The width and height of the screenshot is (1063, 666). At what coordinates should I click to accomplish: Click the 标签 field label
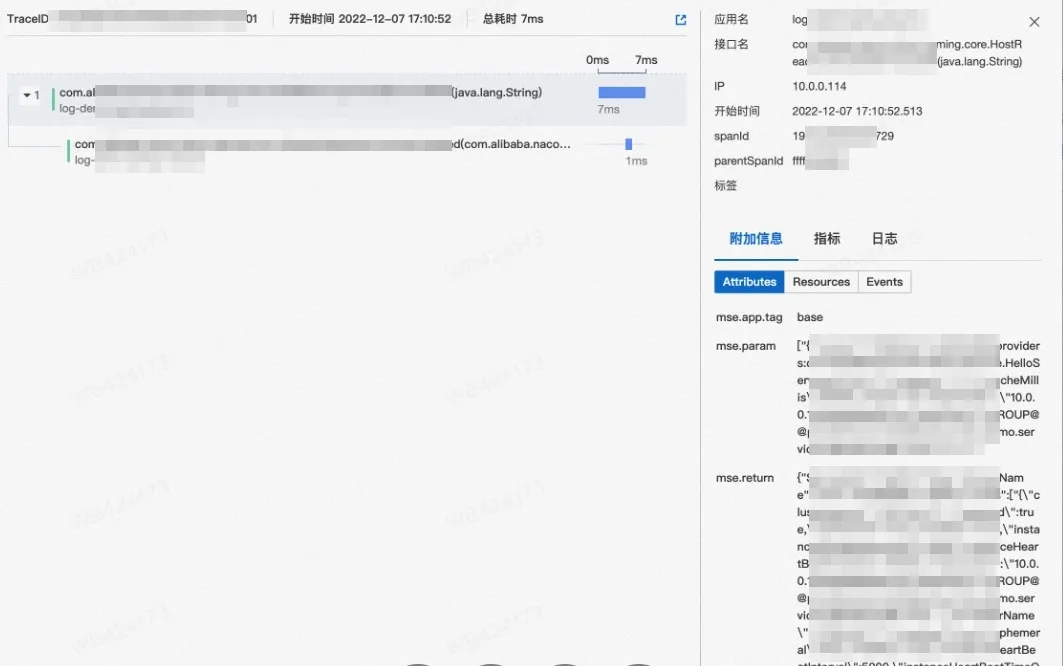tap(725, 186)
